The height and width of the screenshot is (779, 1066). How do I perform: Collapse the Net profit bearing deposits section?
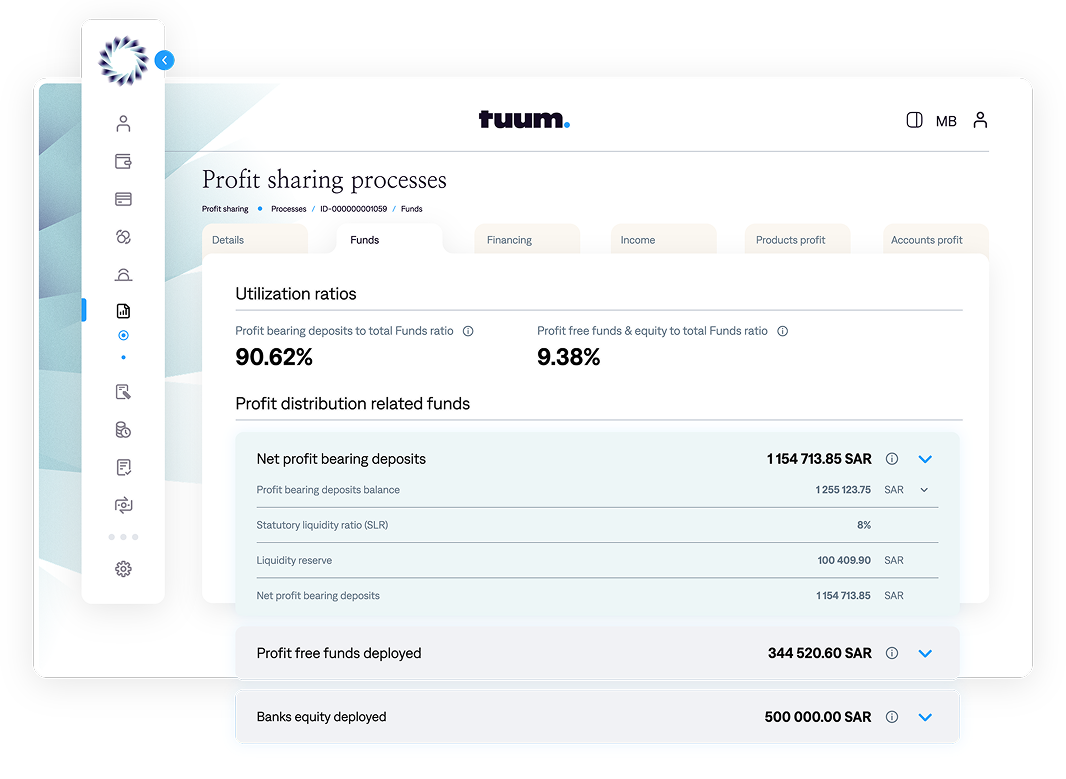coord(925,459)
